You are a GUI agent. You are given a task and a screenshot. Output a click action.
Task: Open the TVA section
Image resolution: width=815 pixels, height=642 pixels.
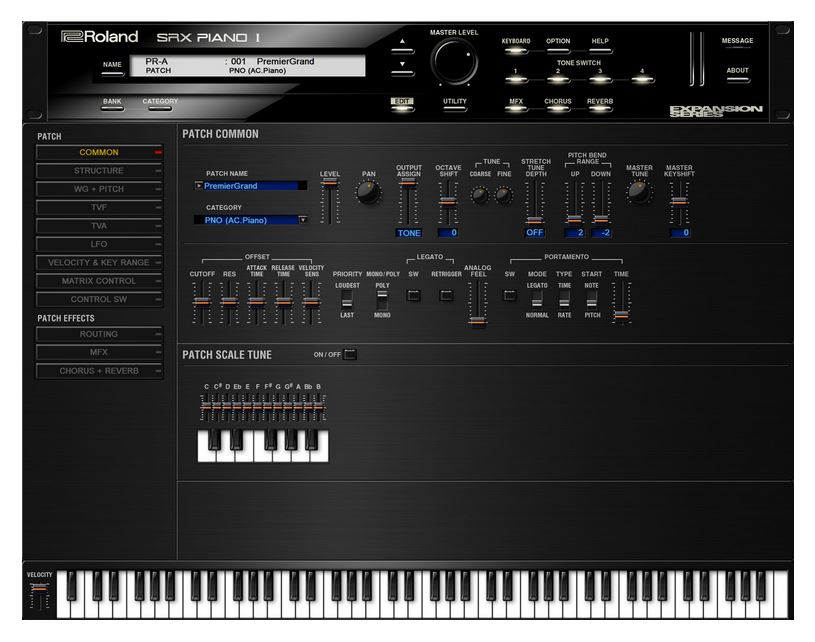99,226
